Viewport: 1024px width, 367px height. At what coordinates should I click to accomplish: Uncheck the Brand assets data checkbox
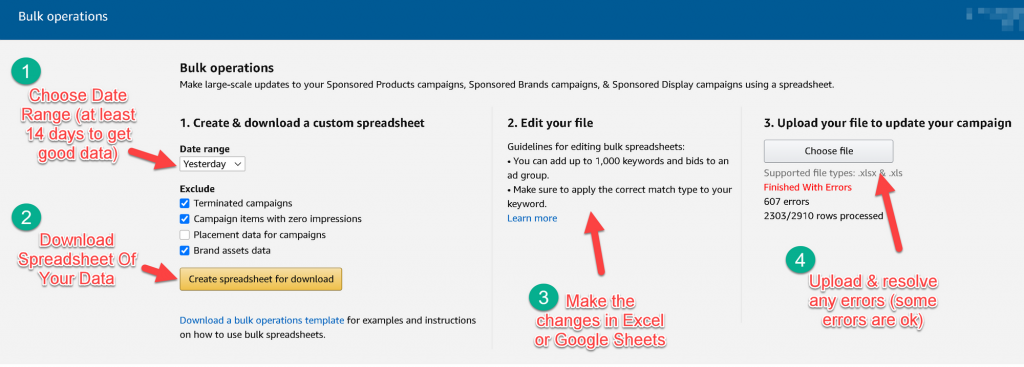point(185,251)
